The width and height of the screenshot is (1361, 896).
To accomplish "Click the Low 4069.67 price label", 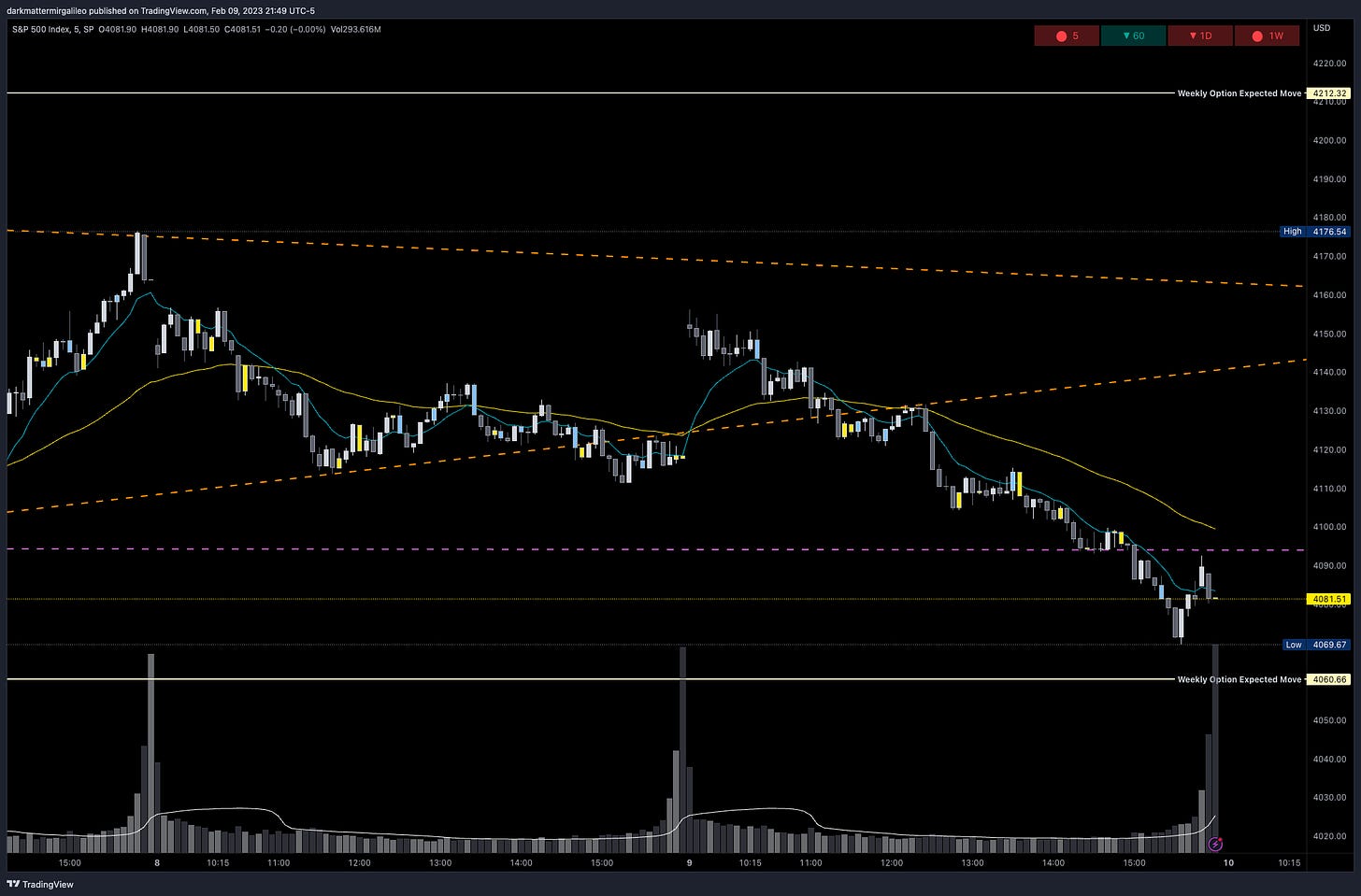I will (x=1314, y=645).
